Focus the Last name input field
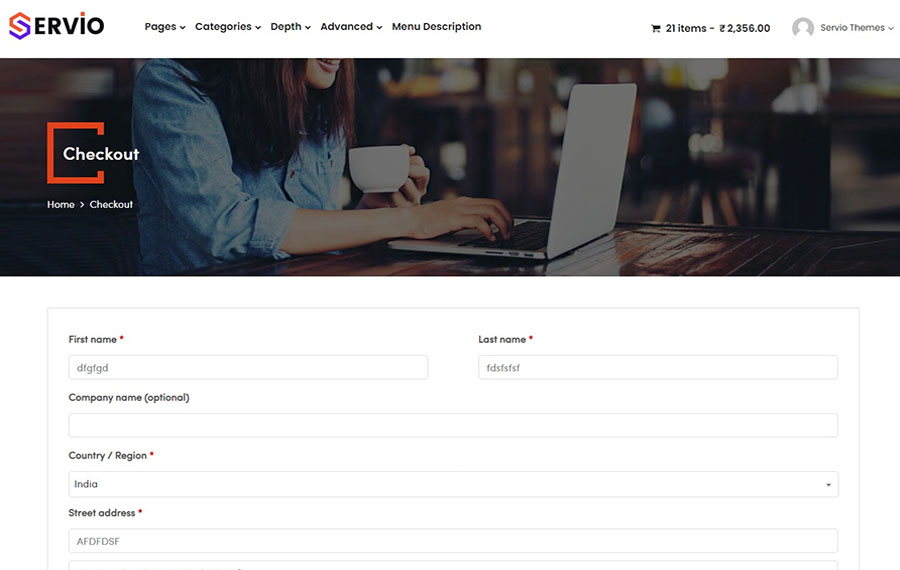Image resolution: width=900 pixels, height=570 pixels. 657,368
